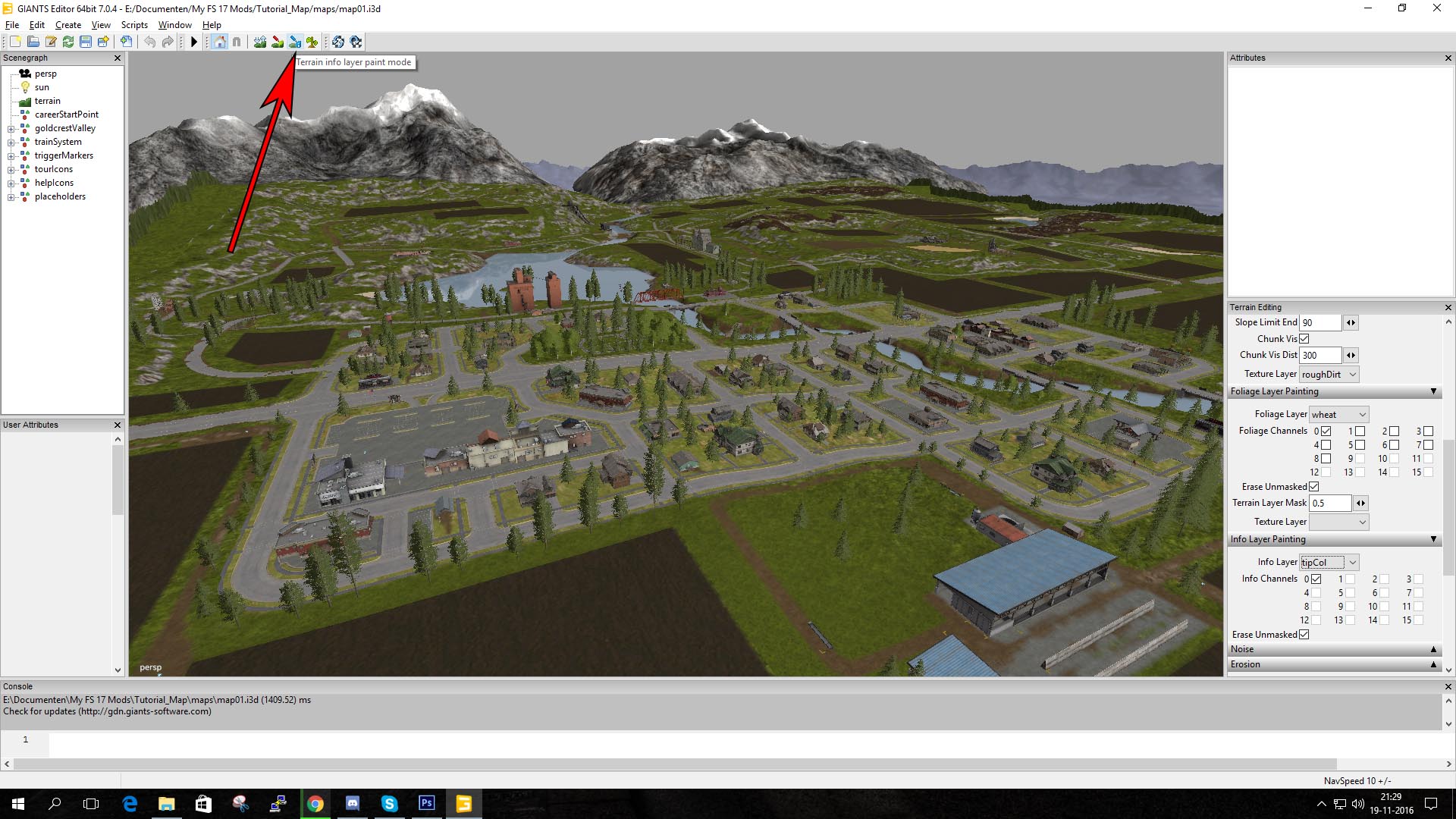Click the last toolbar gear icon
This screenshot has width=1456, height=819.
[356, 42]
